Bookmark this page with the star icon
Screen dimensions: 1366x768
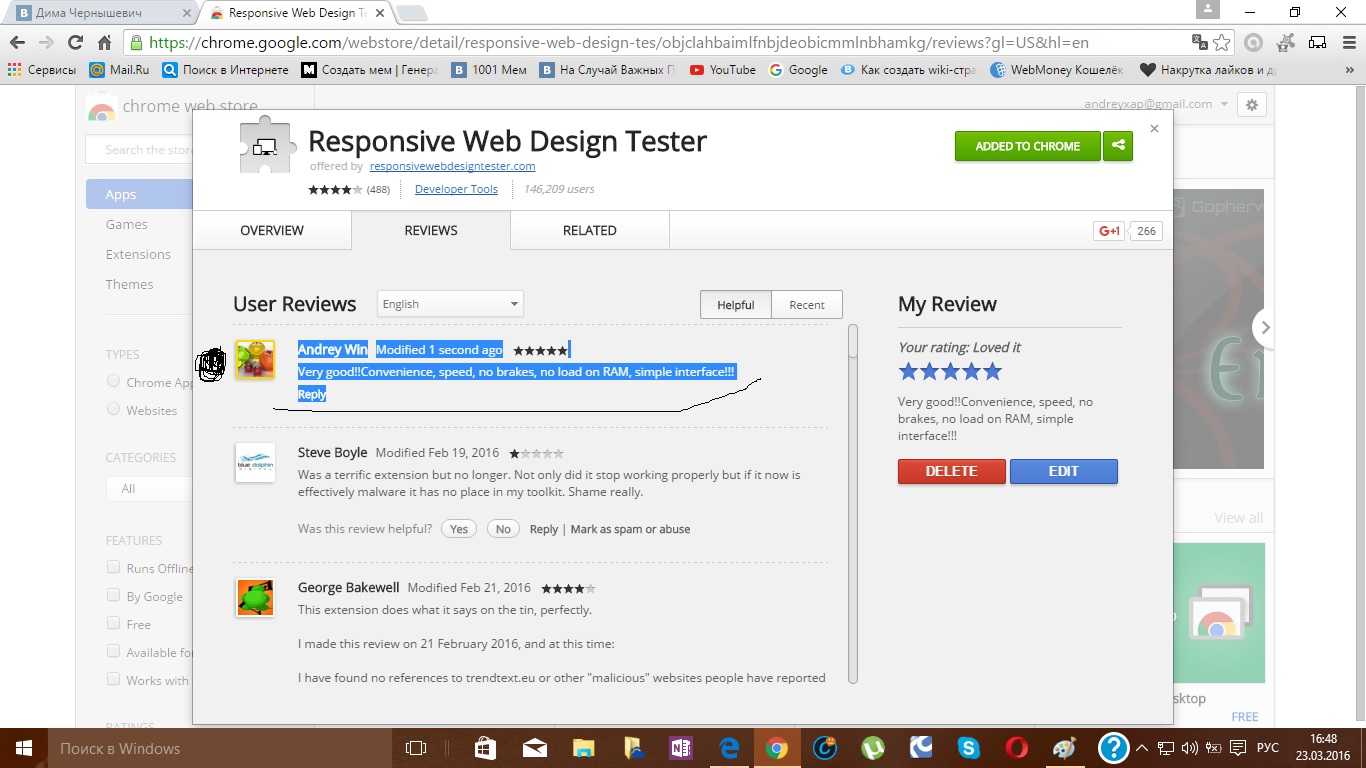[1222, 43]
